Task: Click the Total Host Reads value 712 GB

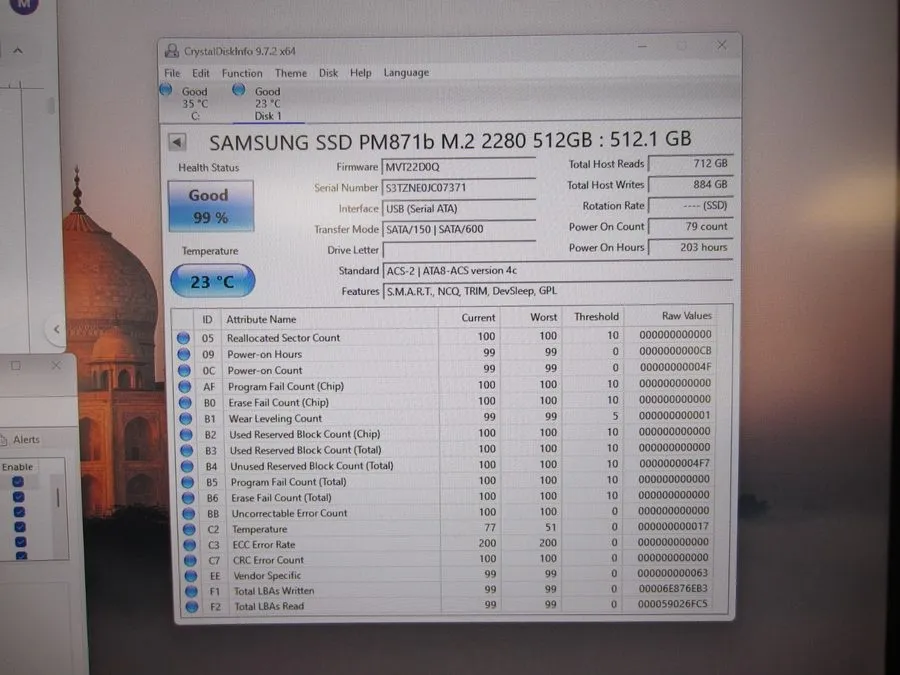Action: click(x=690, y=164)
